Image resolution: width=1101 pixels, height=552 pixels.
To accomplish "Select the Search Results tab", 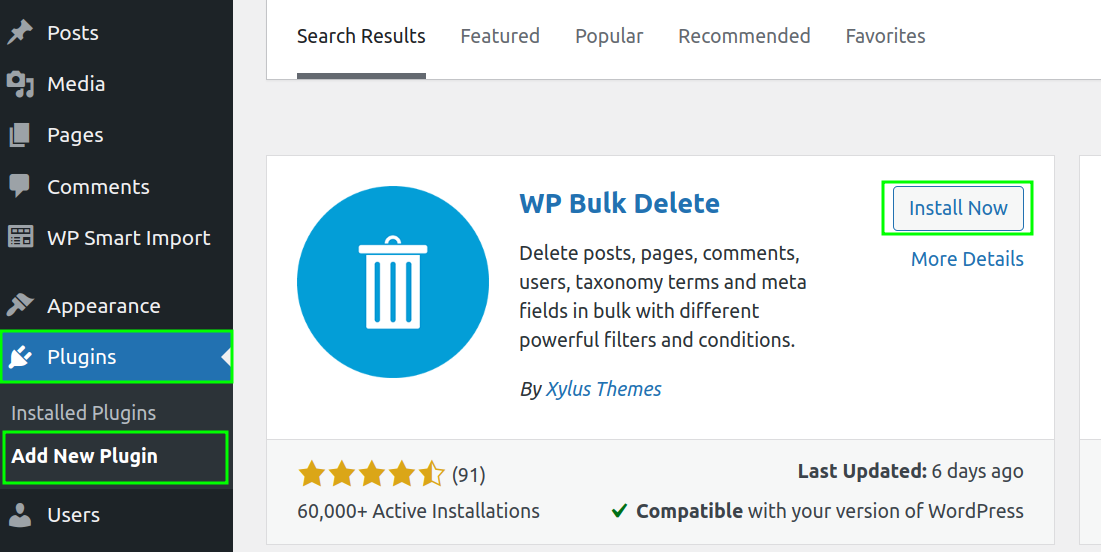I will pos(361,36).
